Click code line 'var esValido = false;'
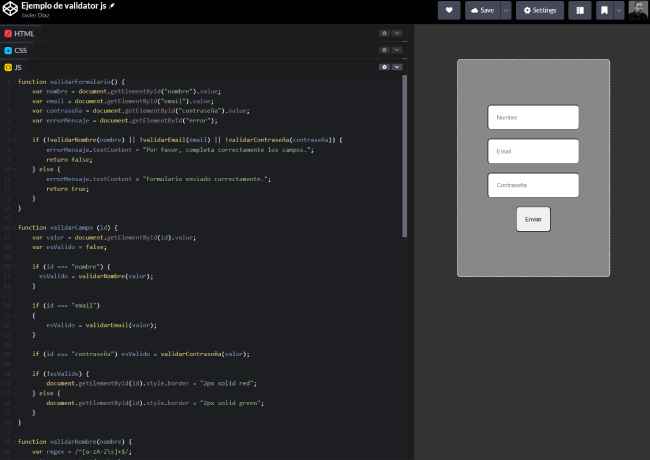The image size is (650, 460). click(x=70, y=247)
